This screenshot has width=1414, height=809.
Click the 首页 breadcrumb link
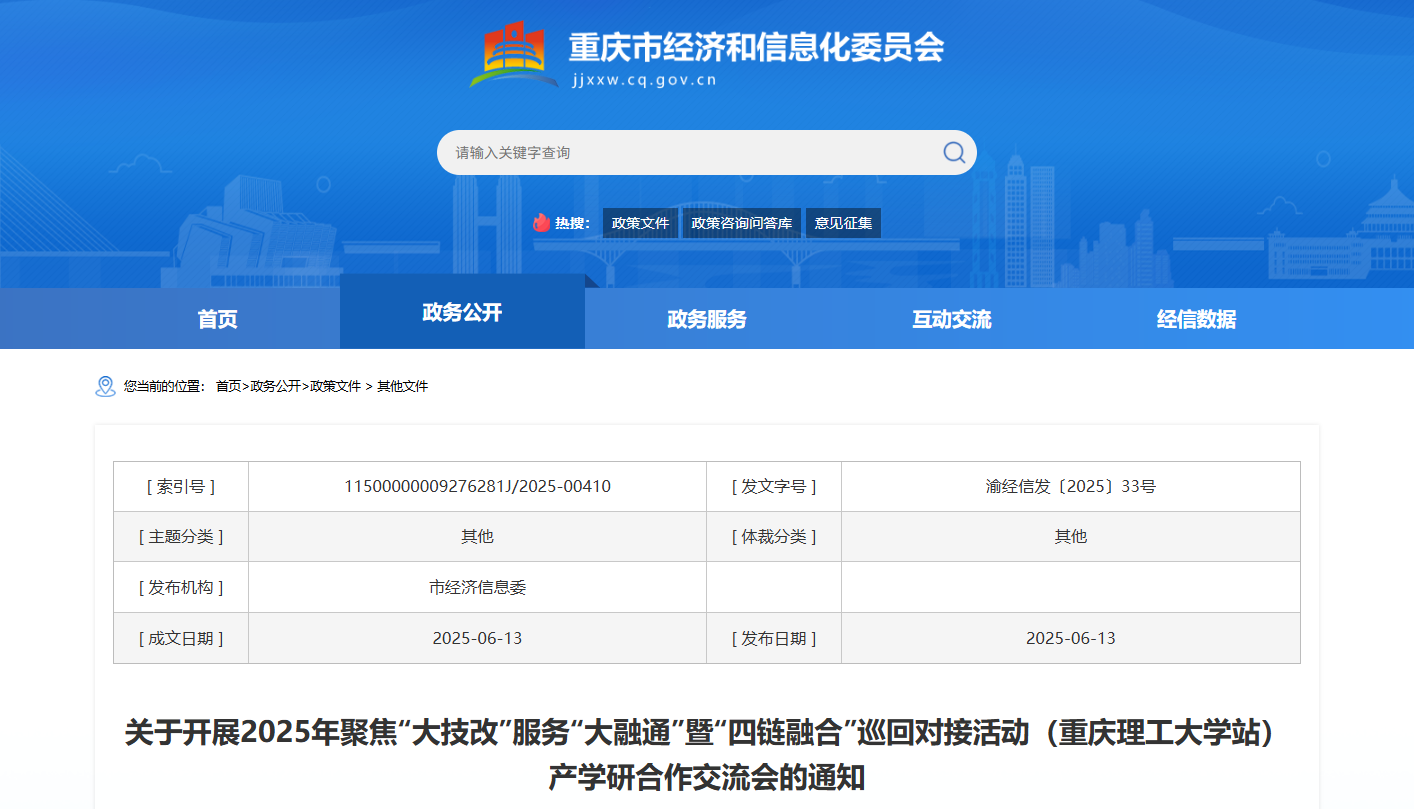point(228,386)
